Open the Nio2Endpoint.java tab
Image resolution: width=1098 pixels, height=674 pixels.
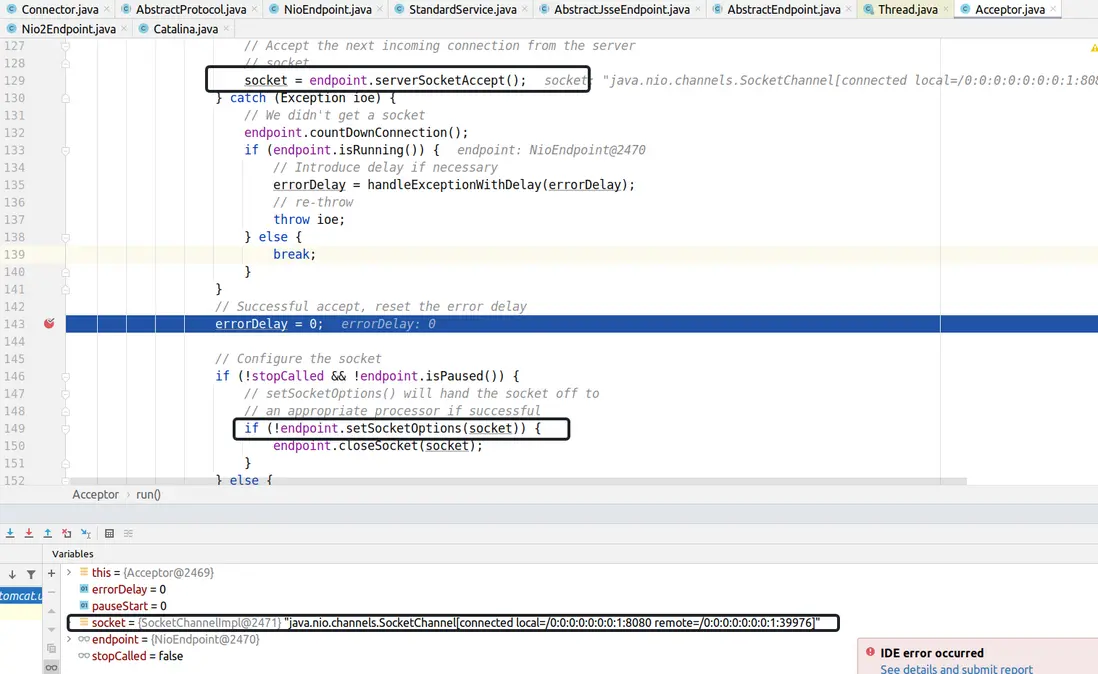(68, 29)
